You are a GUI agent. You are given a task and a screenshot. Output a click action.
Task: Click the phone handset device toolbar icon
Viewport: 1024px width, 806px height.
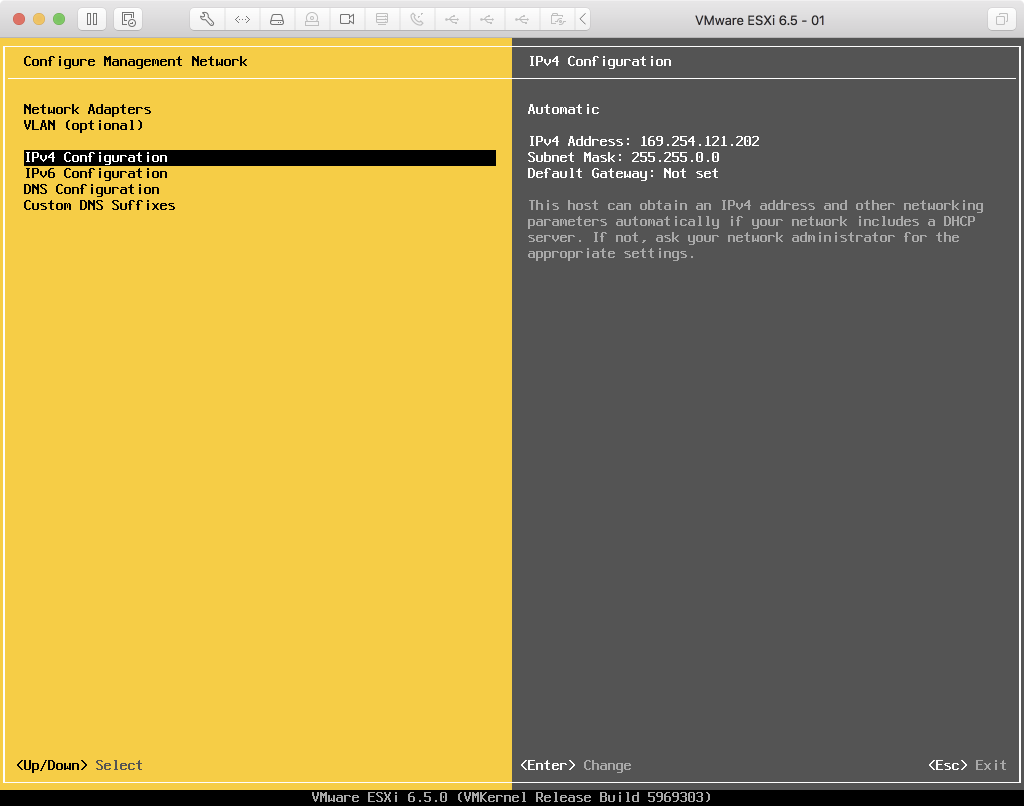[x=417, y=19]
